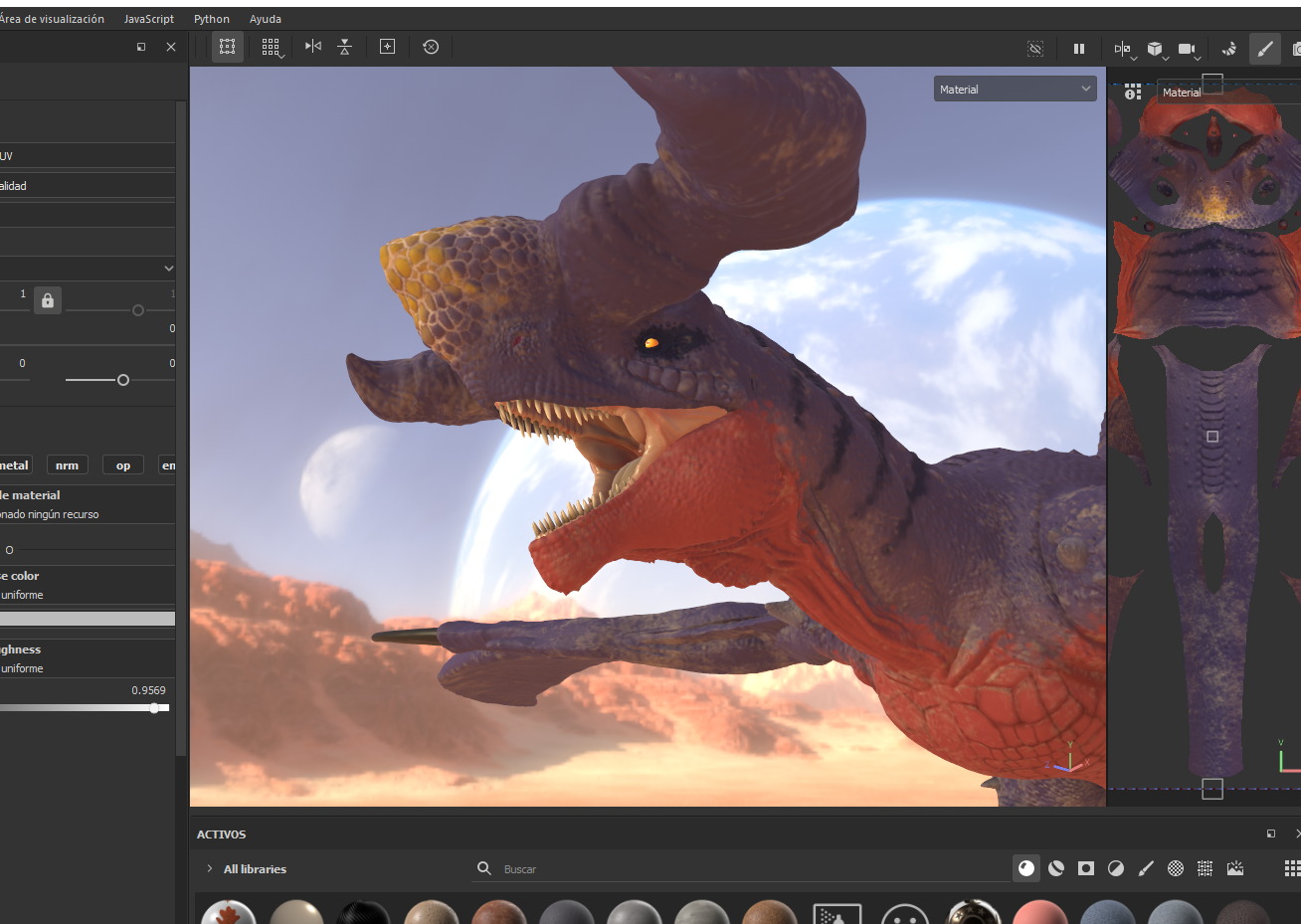Filter assets by environment image icon
The image size is (1301, 924).
tap(1235, 868)
